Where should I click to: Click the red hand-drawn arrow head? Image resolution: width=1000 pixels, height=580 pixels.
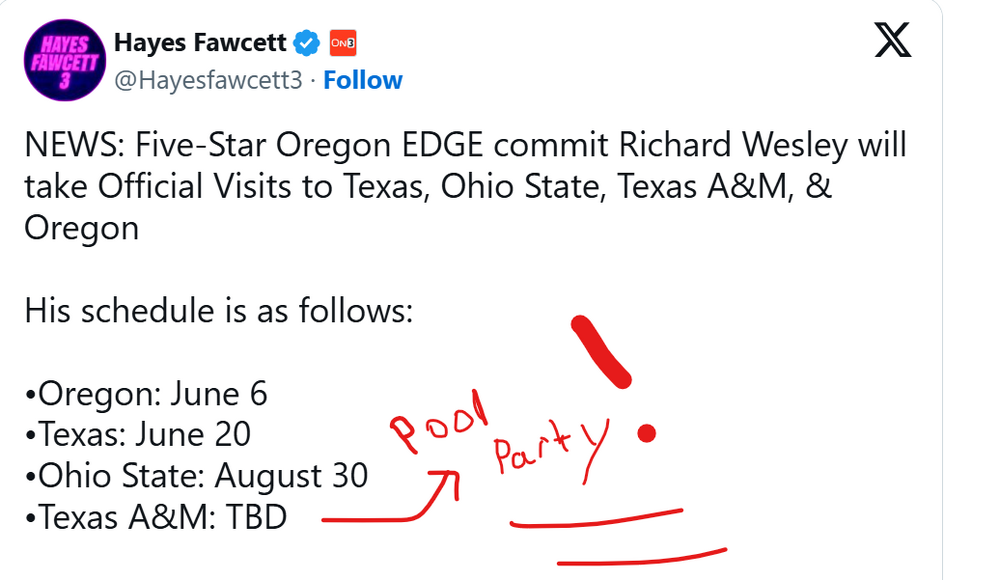446,480
